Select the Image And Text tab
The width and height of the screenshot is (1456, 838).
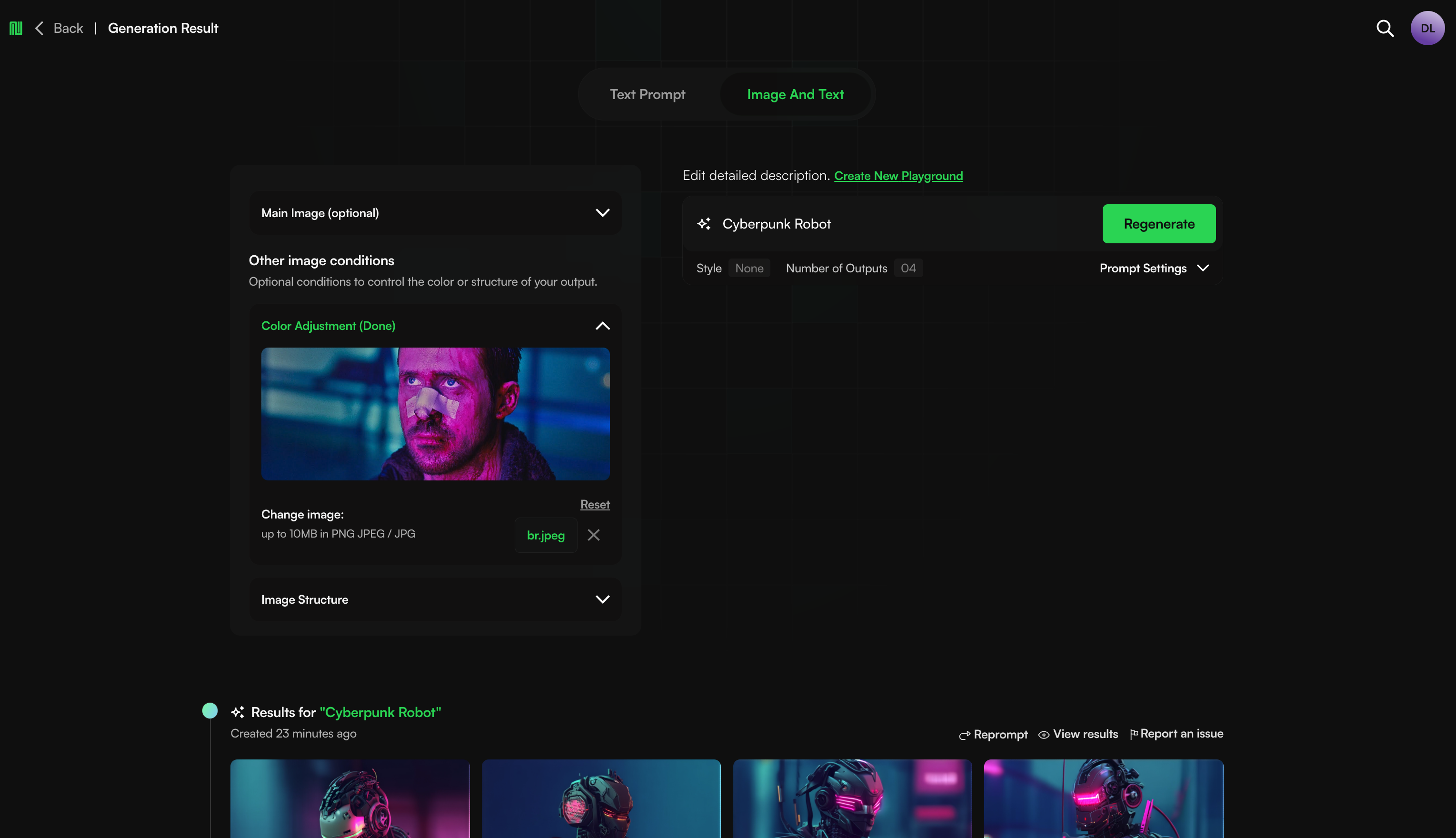[795, 94]
